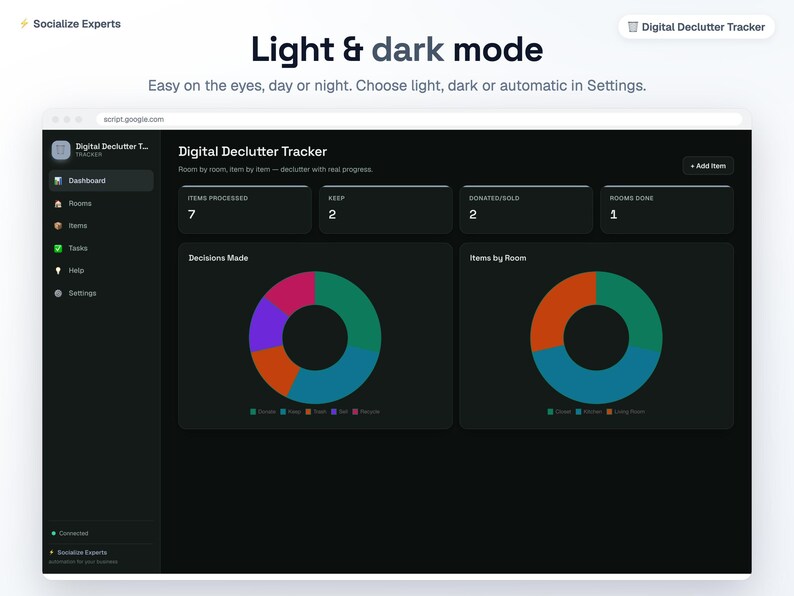Screen dimensions: 794x596
Task: Click the "Items by Room" chart title
Action: click(498, 258)
